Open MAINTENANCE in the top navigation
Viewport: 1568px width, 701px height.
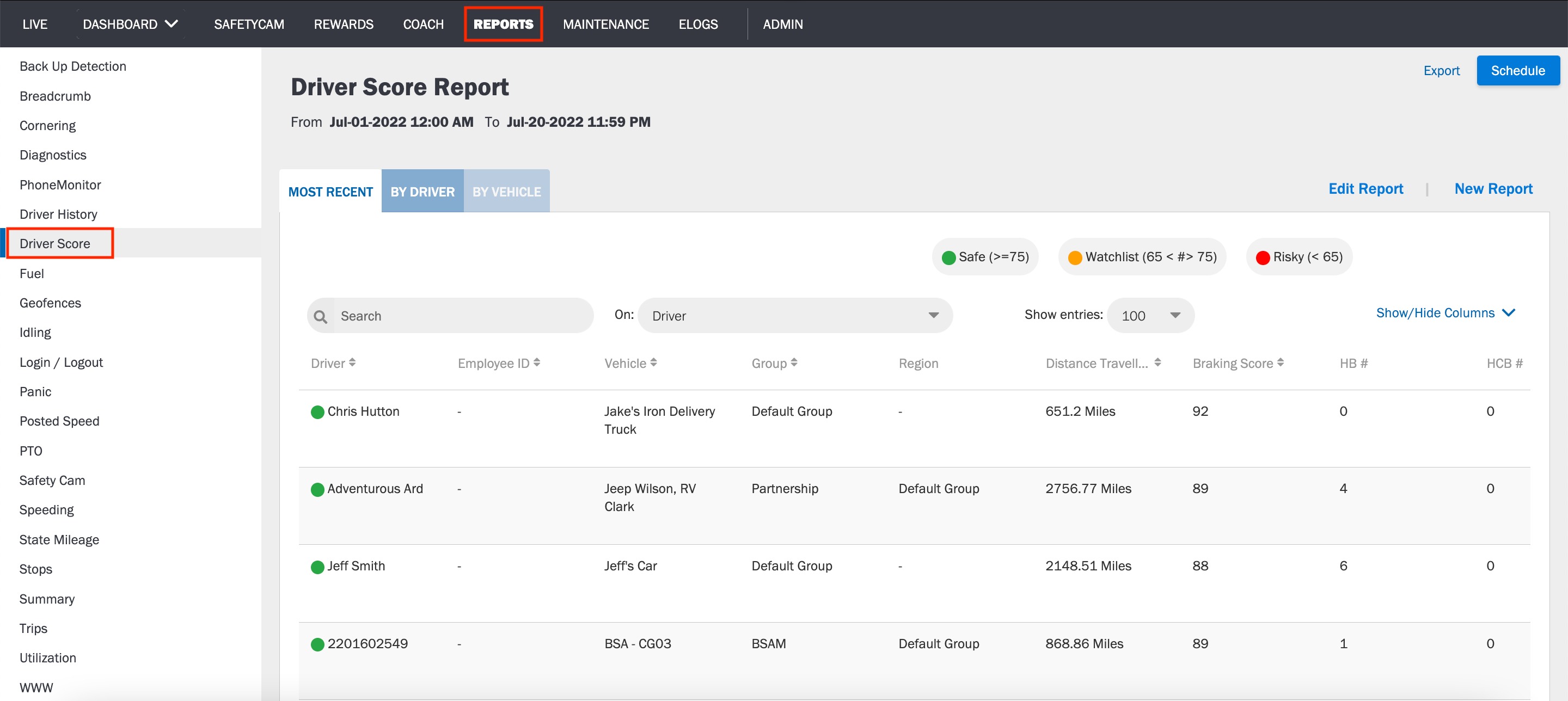click(x=605, y=24)
